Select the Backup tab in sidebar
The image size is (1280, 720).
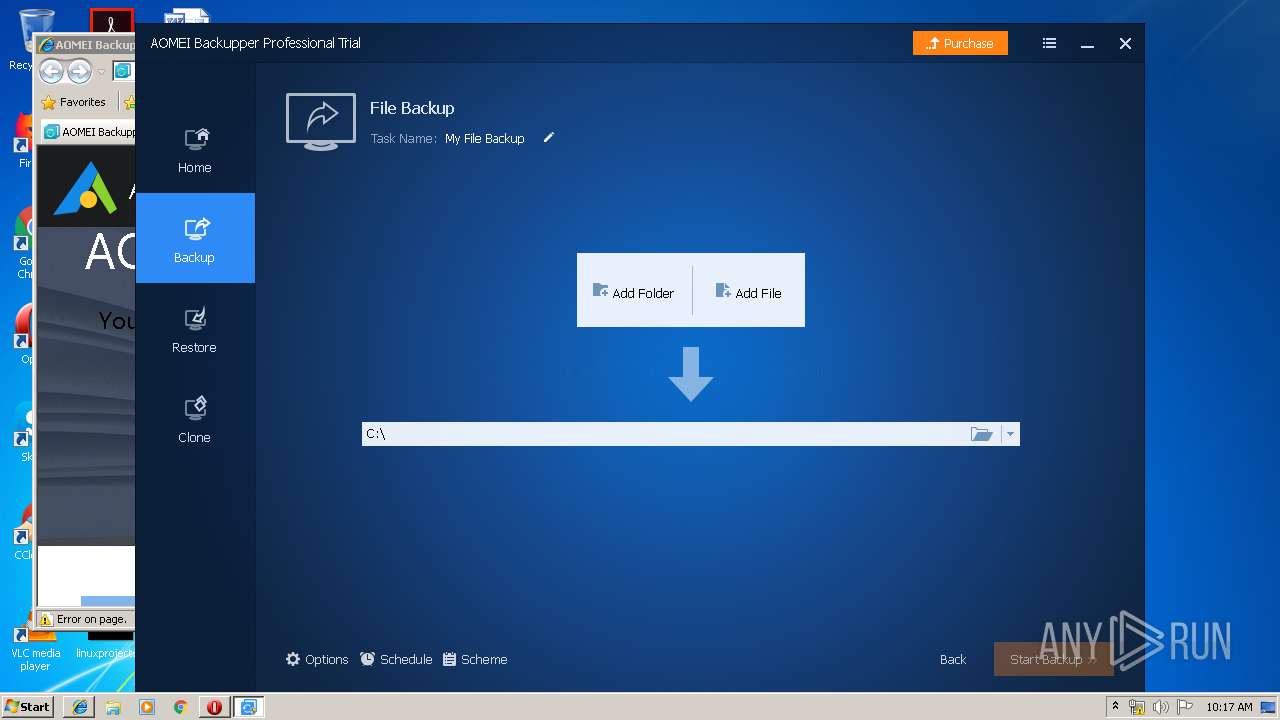pos(195,238)
